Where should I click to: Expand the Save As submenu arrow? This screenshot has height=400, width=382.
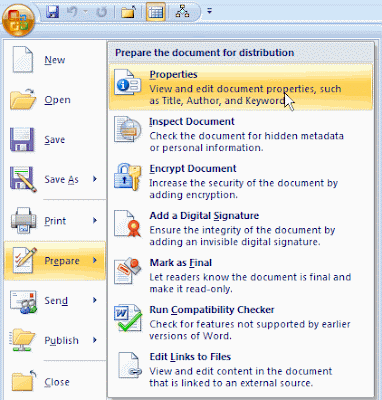click(x=95, y=179)
